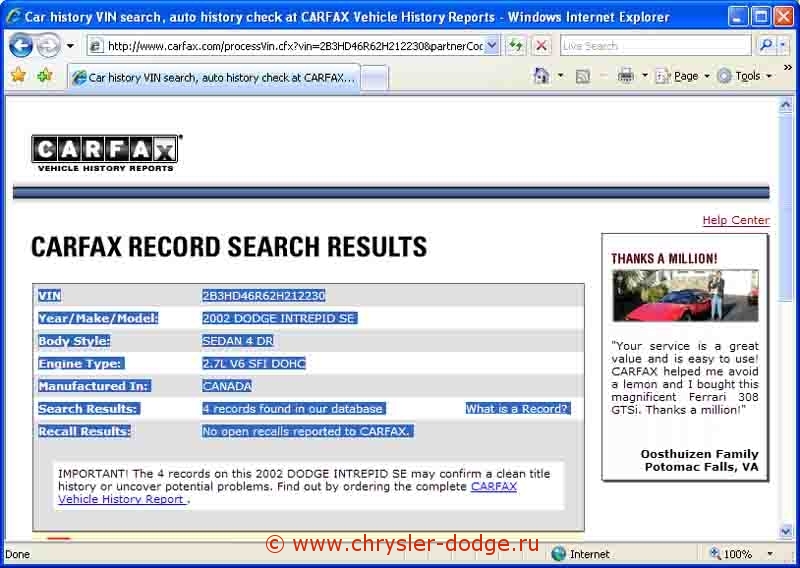Click the Home page icon
800x568 pixels.
click(541, 76)
